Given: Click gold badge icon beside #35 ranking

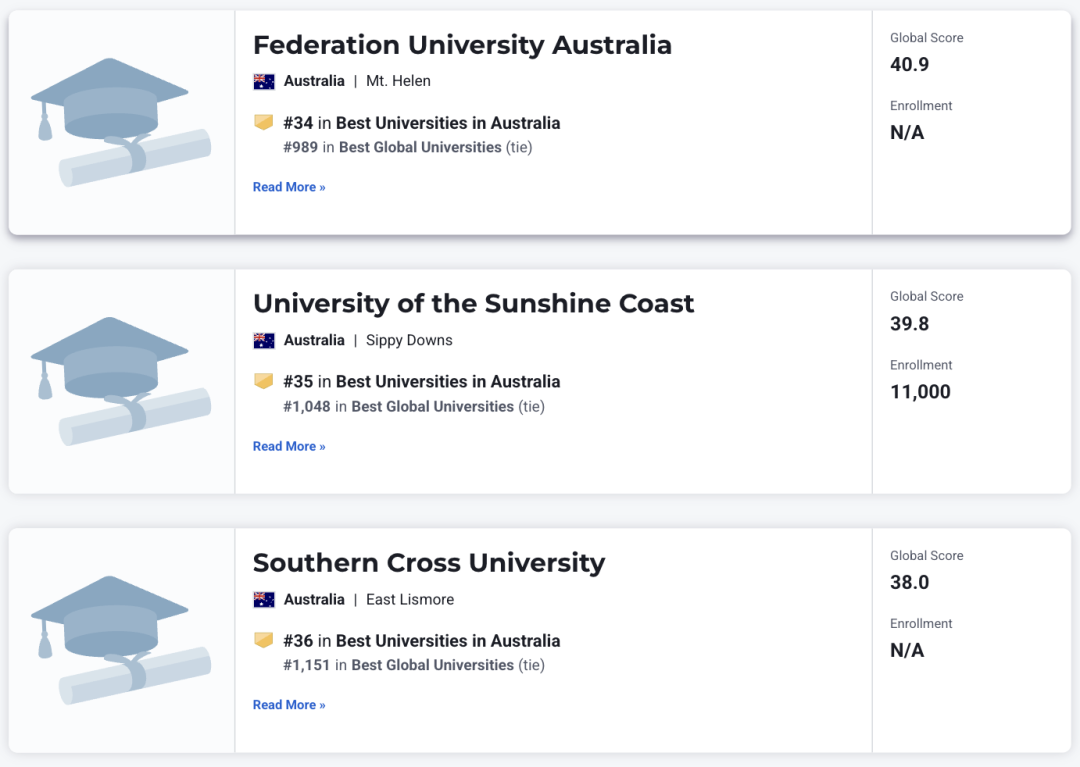Looking at the screenshot, I should coord(264,381).
